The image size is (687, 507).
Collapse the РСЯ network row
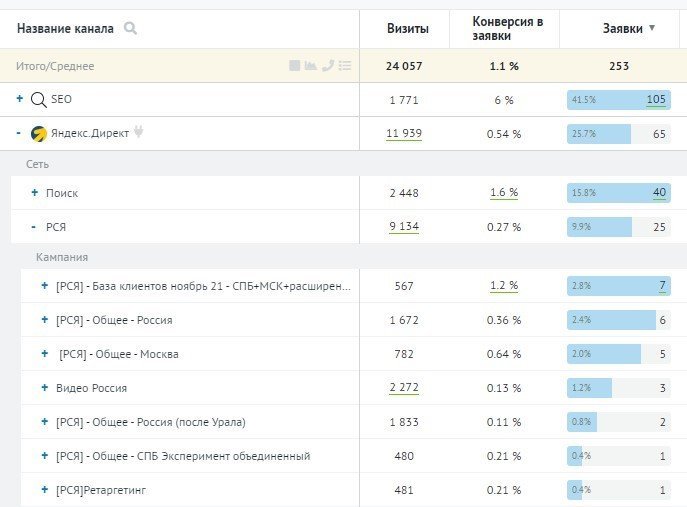coord(35,227)
